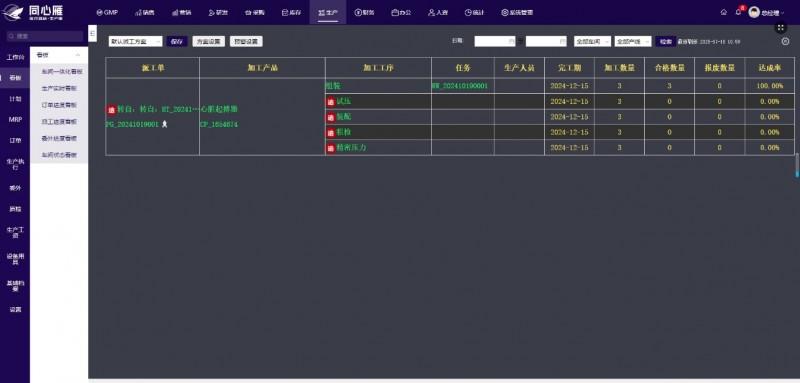Open the 财务 module in top navigation
Viewport: 800px width, 383px height.
coord(364,12)
